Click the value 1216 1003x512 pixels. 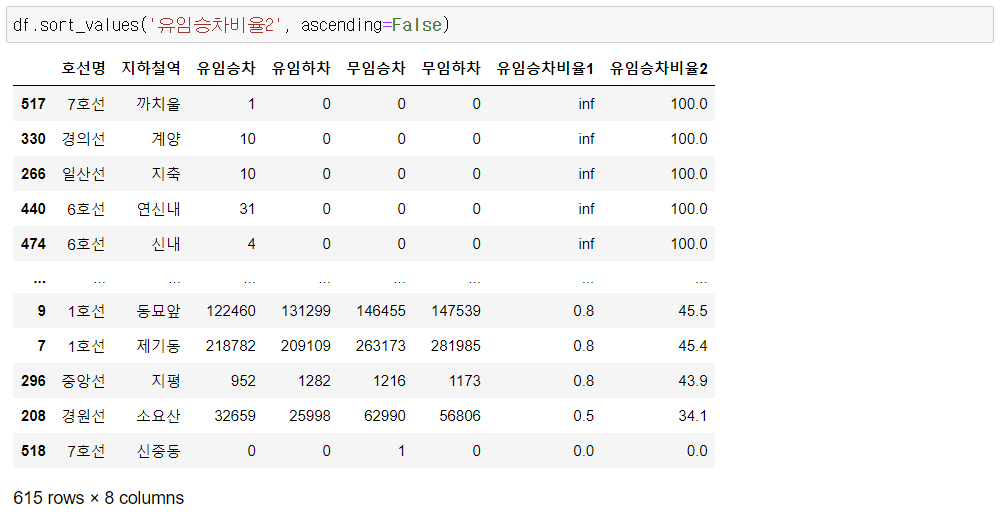[x=390, y=381]
